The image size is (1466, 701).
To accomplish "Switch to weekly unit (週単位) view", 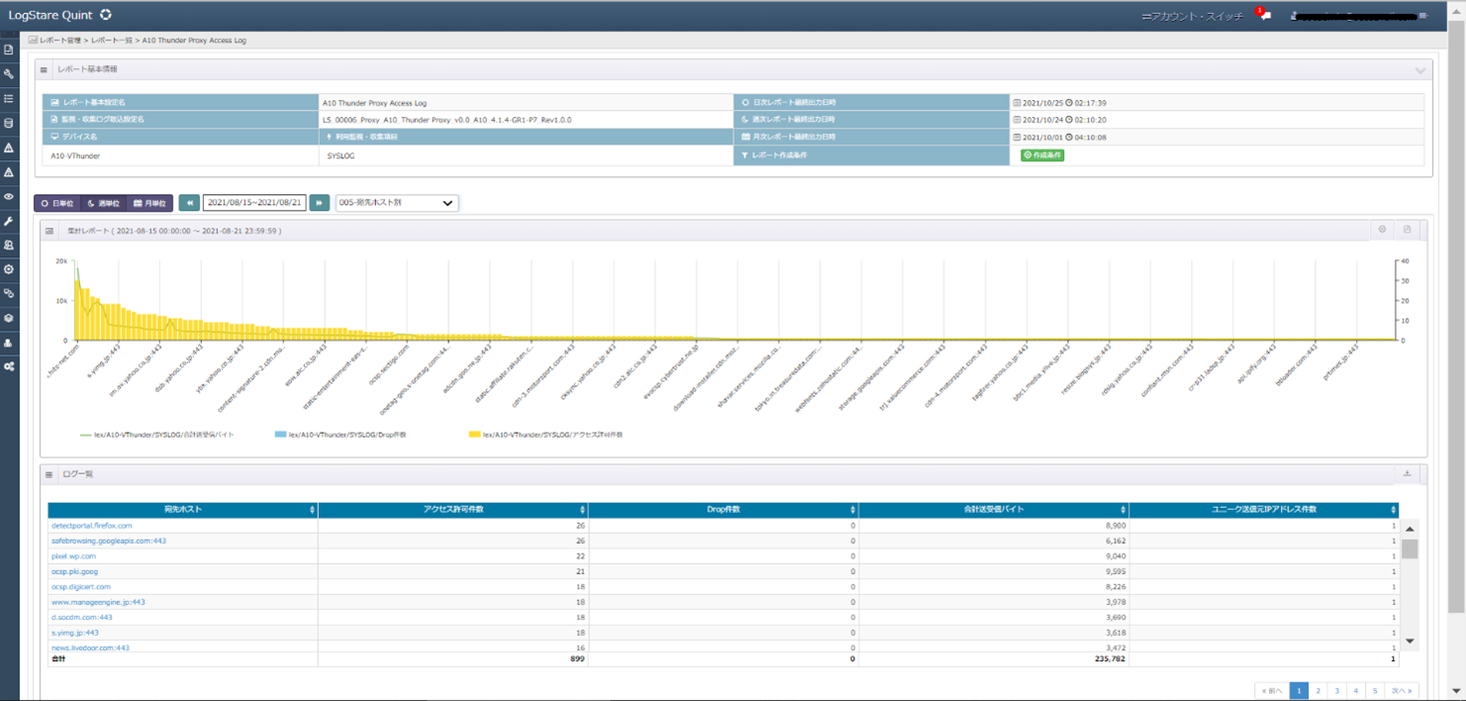I will coord(103,203).
